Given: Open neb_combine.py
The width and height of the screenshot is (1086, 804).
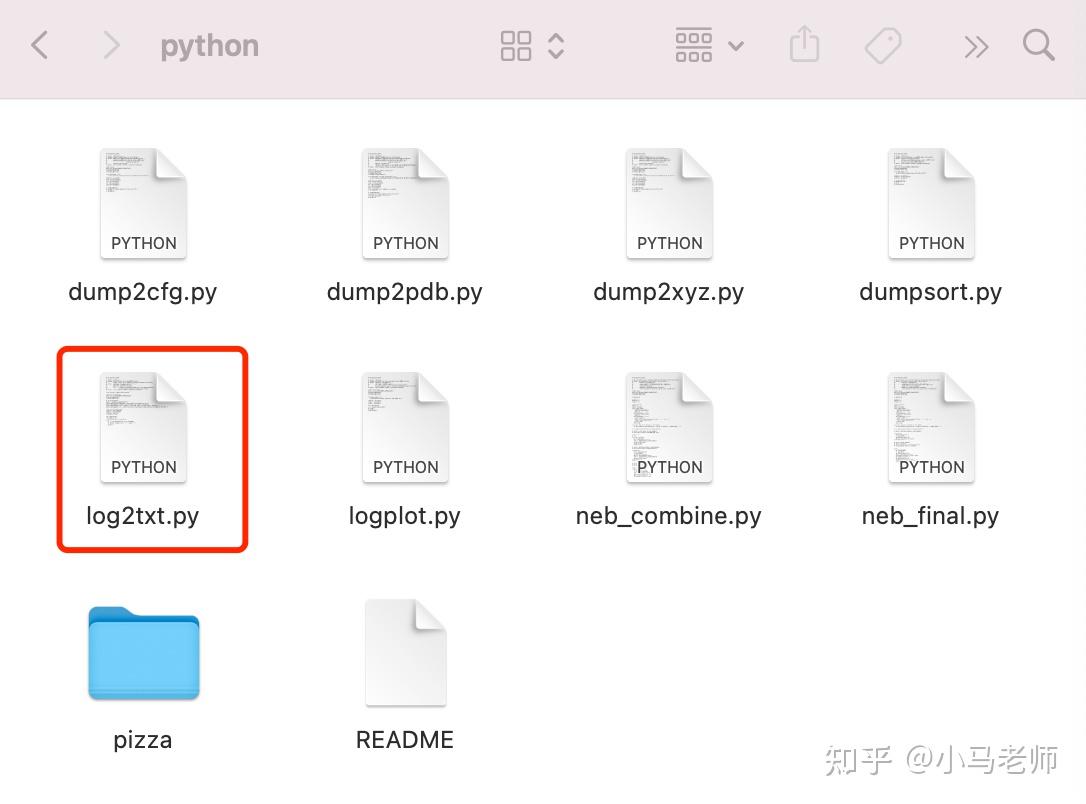Looking at the screenshot, I should tap(668, 426).
